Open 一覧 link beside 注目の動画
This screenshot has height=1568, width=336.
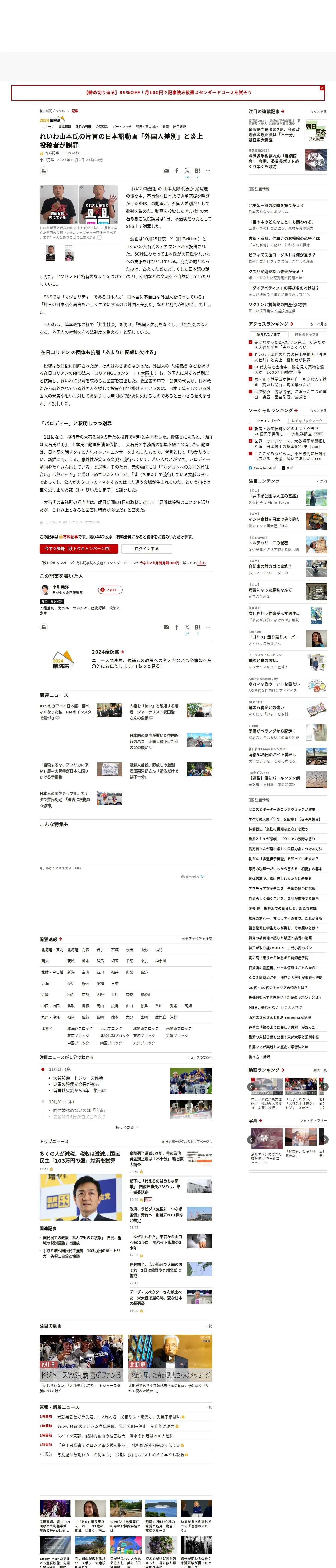click(209, 1326)
